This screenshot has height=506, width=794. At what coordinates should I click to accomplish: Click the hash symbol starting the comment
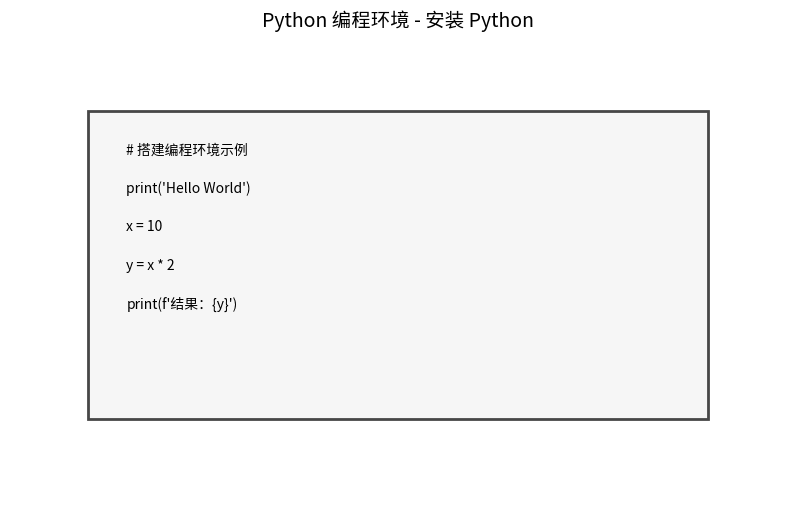[130, 150]
